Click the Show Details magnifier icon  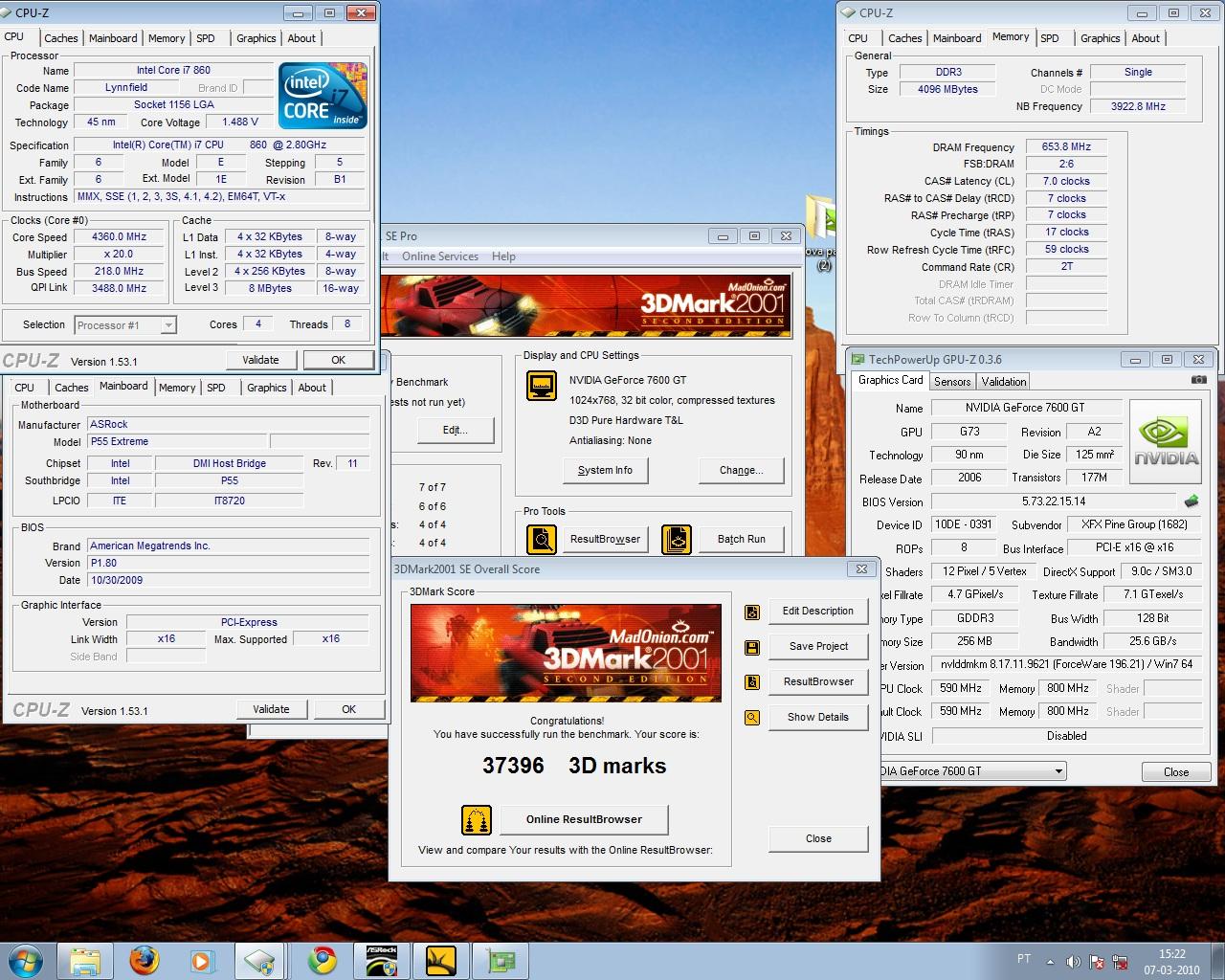(x=752, y=718)
